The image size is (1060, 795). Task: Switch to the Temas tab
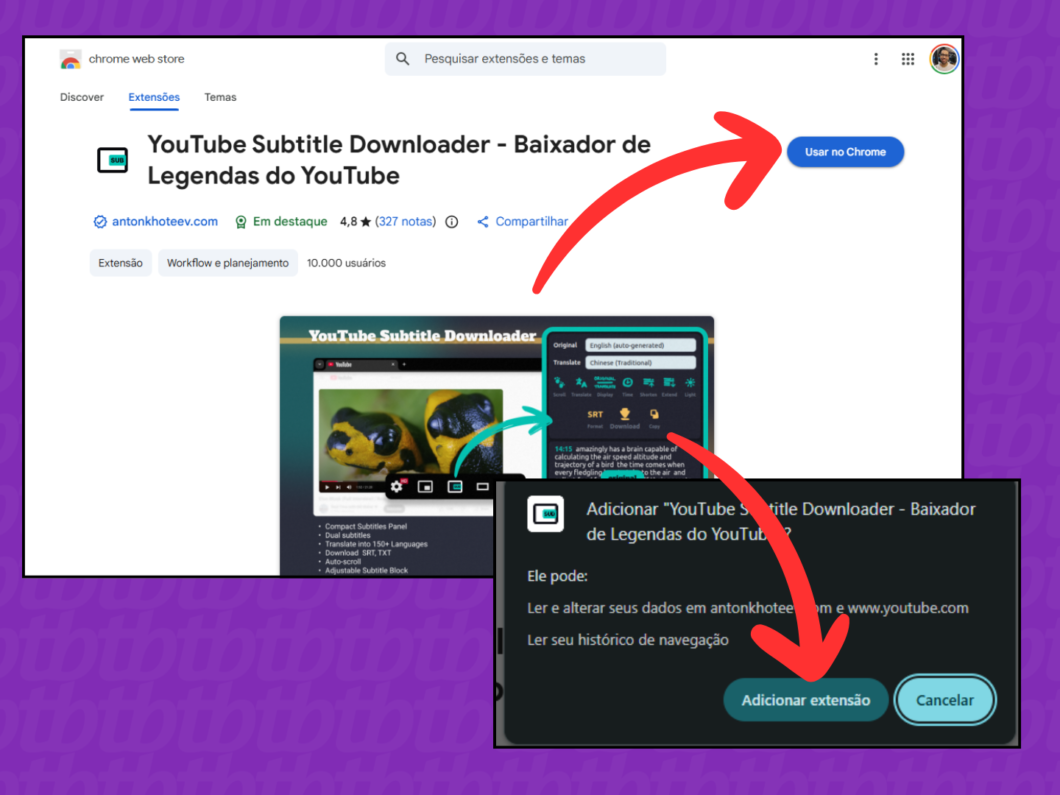pos(220,97)
